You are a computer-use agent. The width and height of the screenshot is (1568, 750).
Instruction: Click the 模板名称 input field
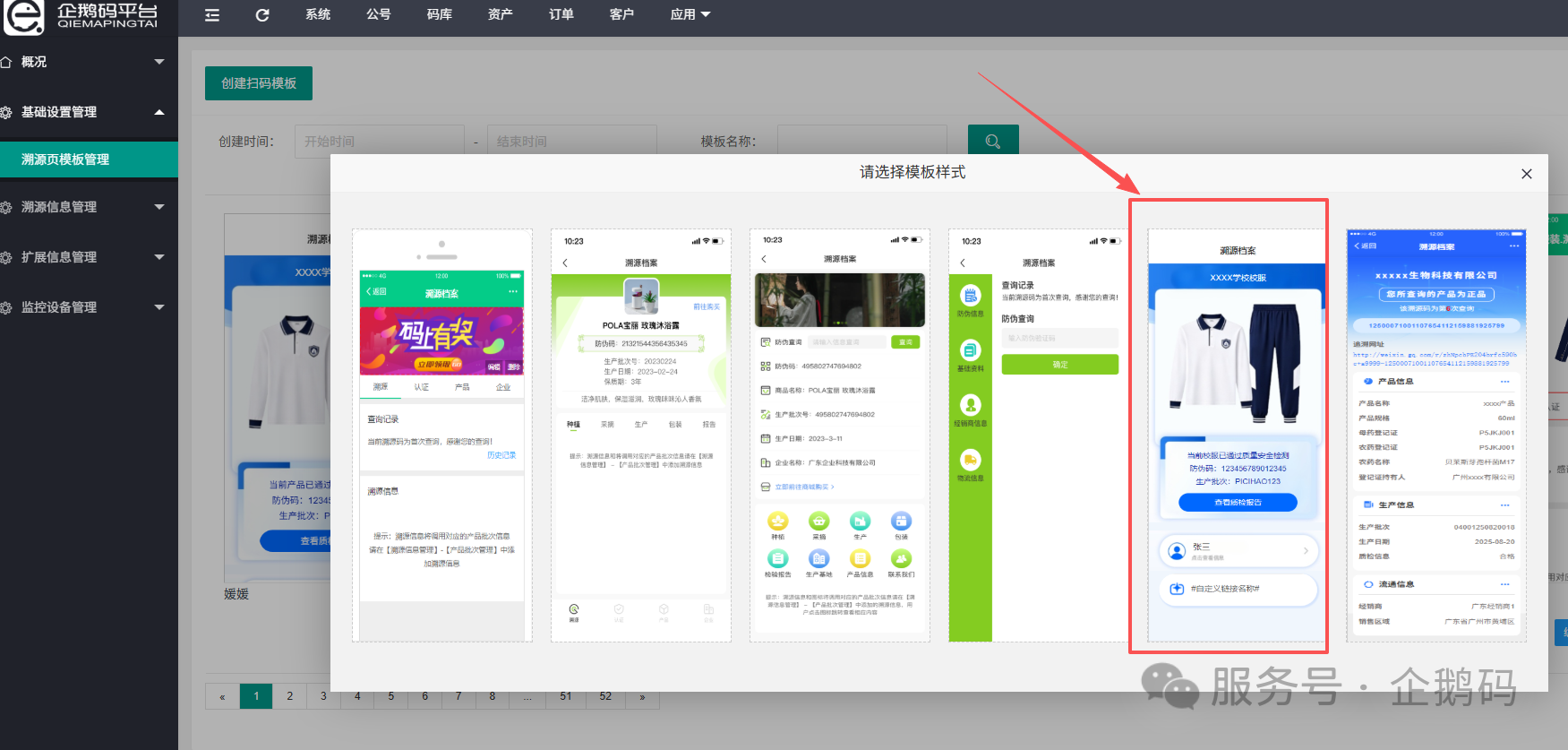click(862, 142)
